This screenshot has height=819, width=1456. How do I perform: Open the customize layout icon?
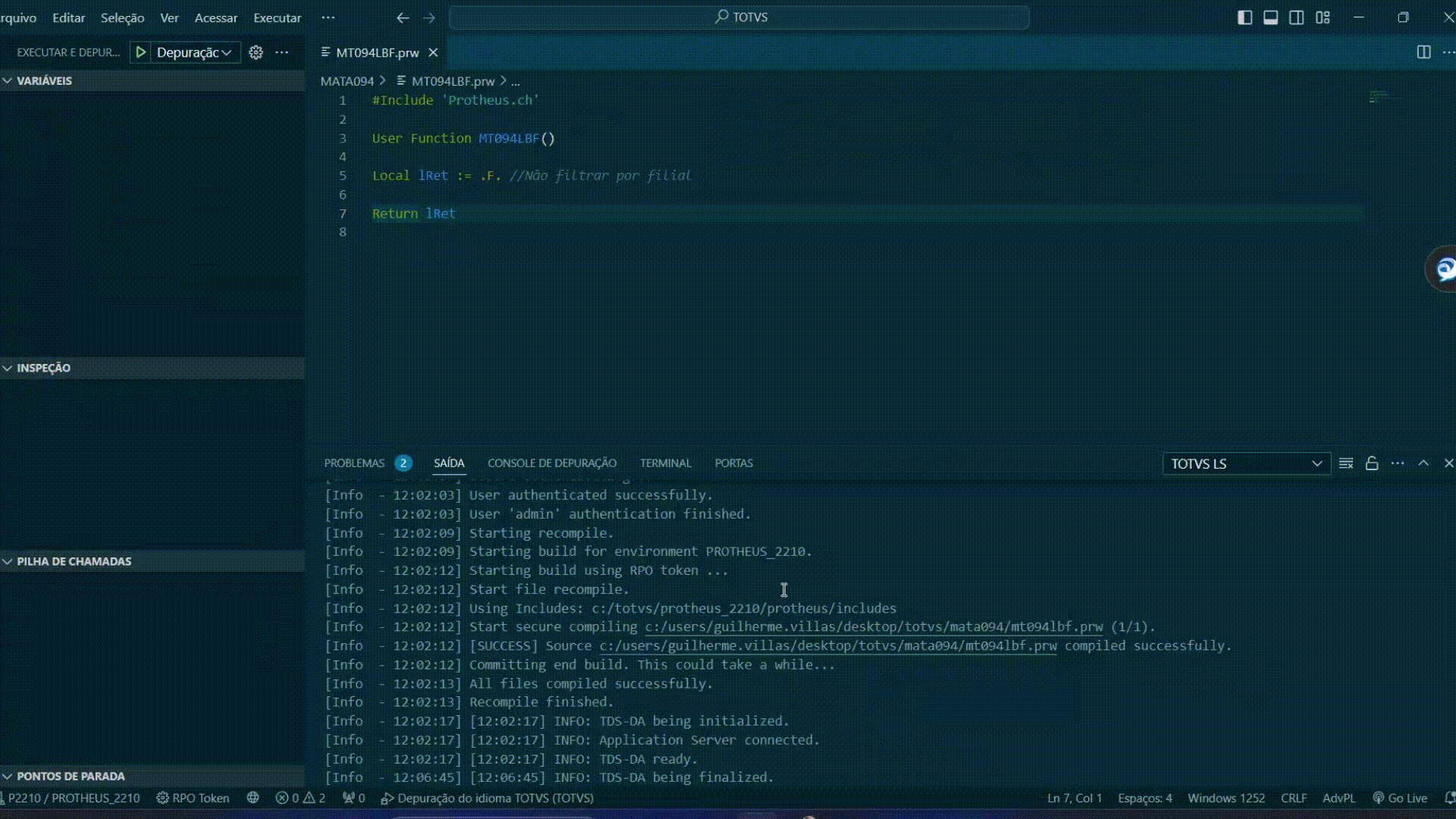[1323, 17]
